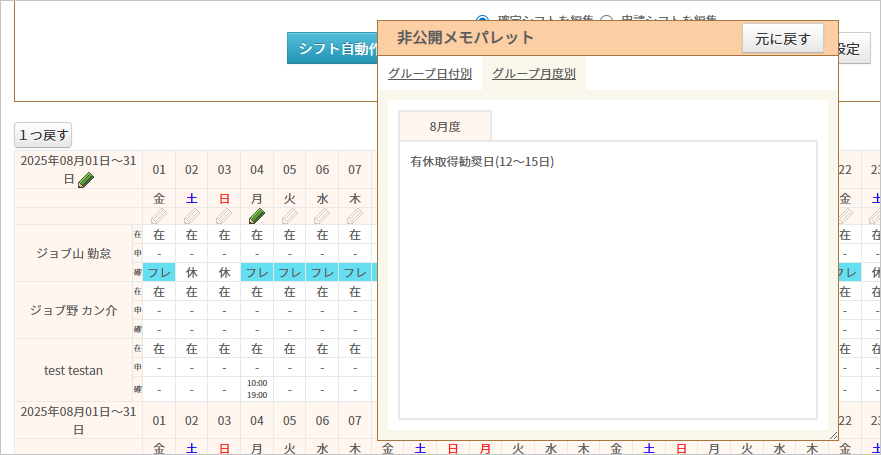
Task: Switch to the グループ日付別 tab
Action: [x=430, y=74]
